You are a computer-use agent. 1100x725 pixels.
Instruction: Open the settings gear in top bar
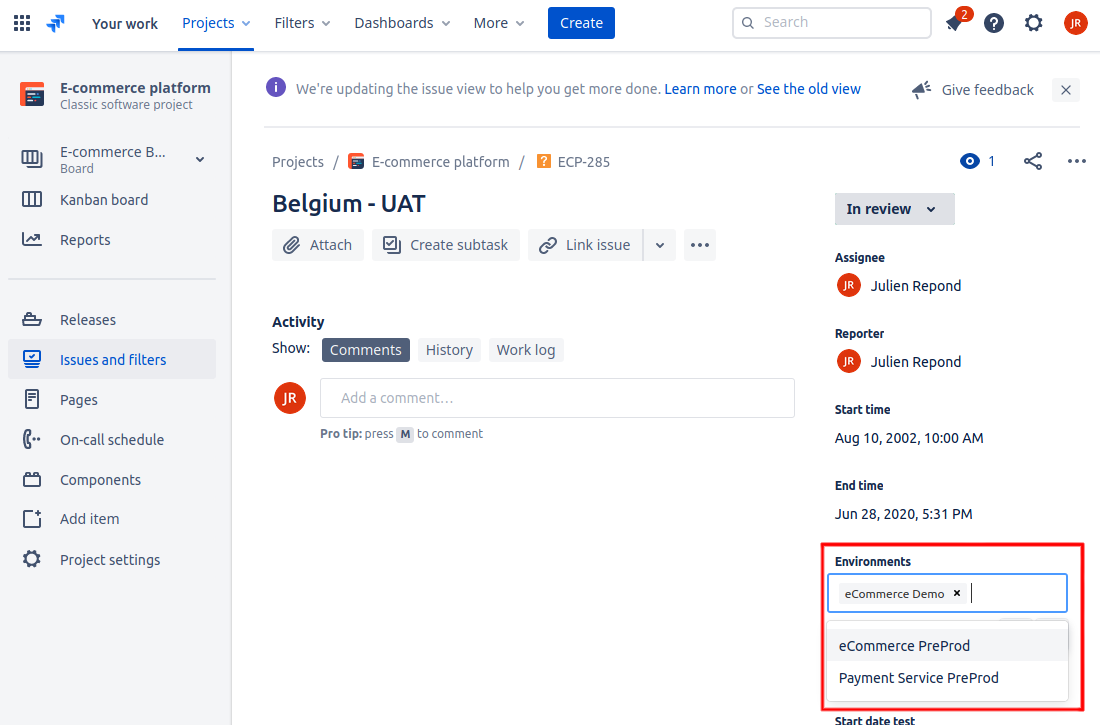1033,23
